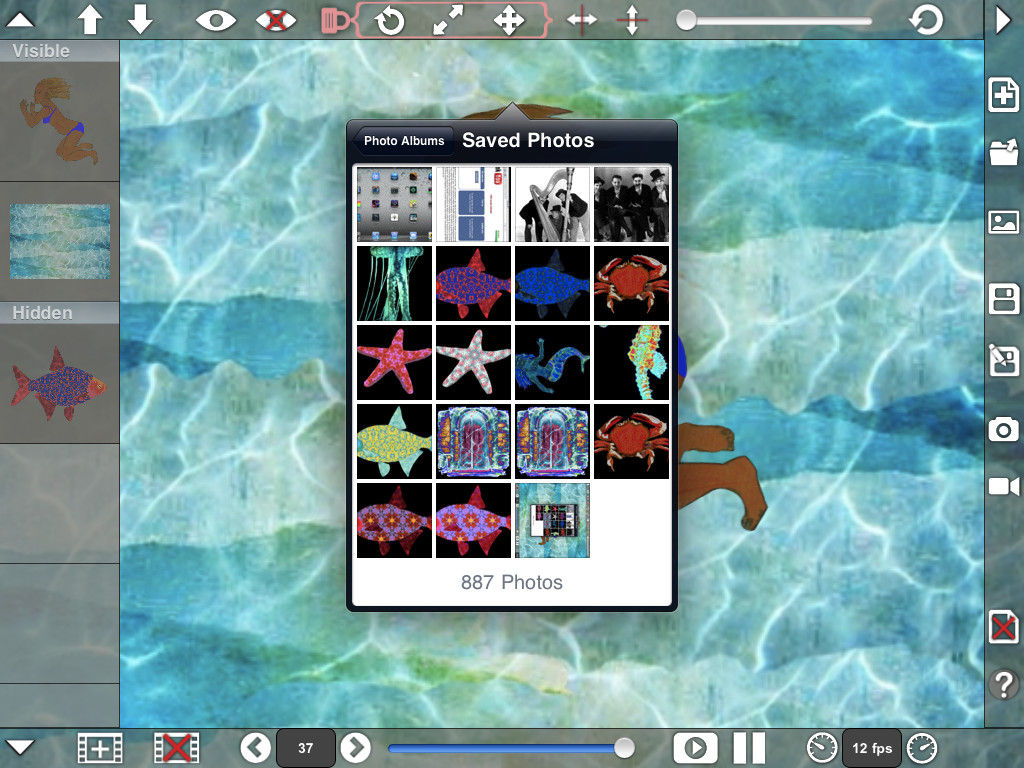This screenshot has width=1024, height=768.
Task: Expand the right panel arrow
Action: coord(1003,20)
